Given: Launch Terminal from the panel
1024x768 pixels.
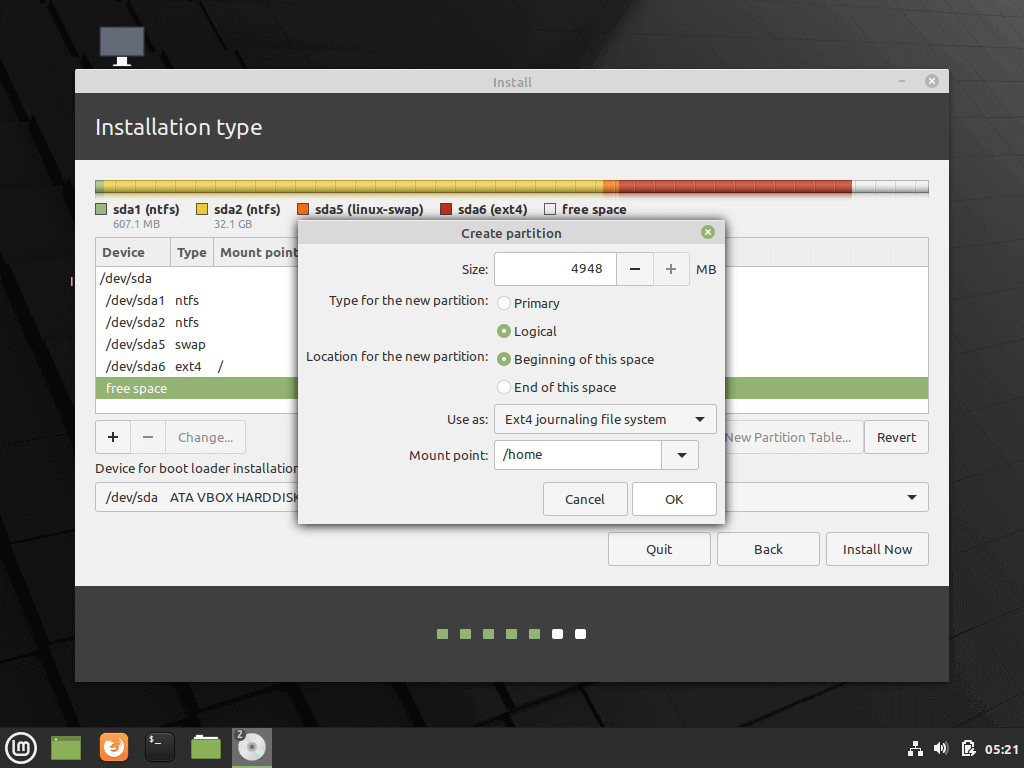Looking at the screenshot, I should coord(160,747).
